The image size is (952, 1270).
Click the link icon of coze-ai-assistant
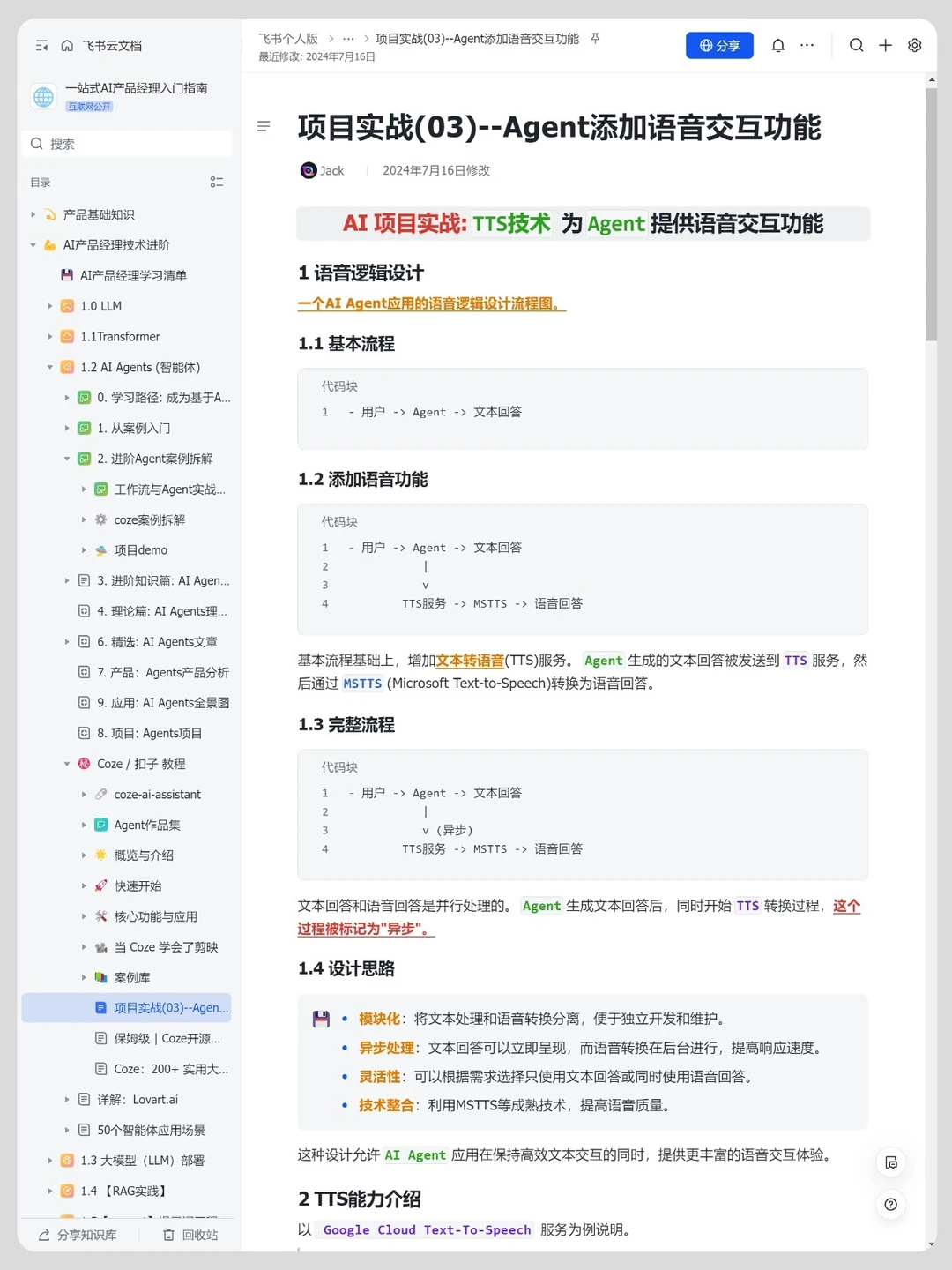100,794
